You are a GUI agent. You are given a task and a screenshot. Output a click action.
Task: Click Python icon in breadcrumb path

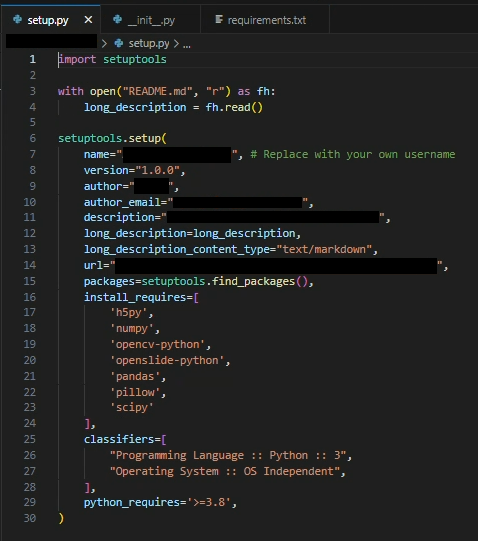(x=119, y=43)
